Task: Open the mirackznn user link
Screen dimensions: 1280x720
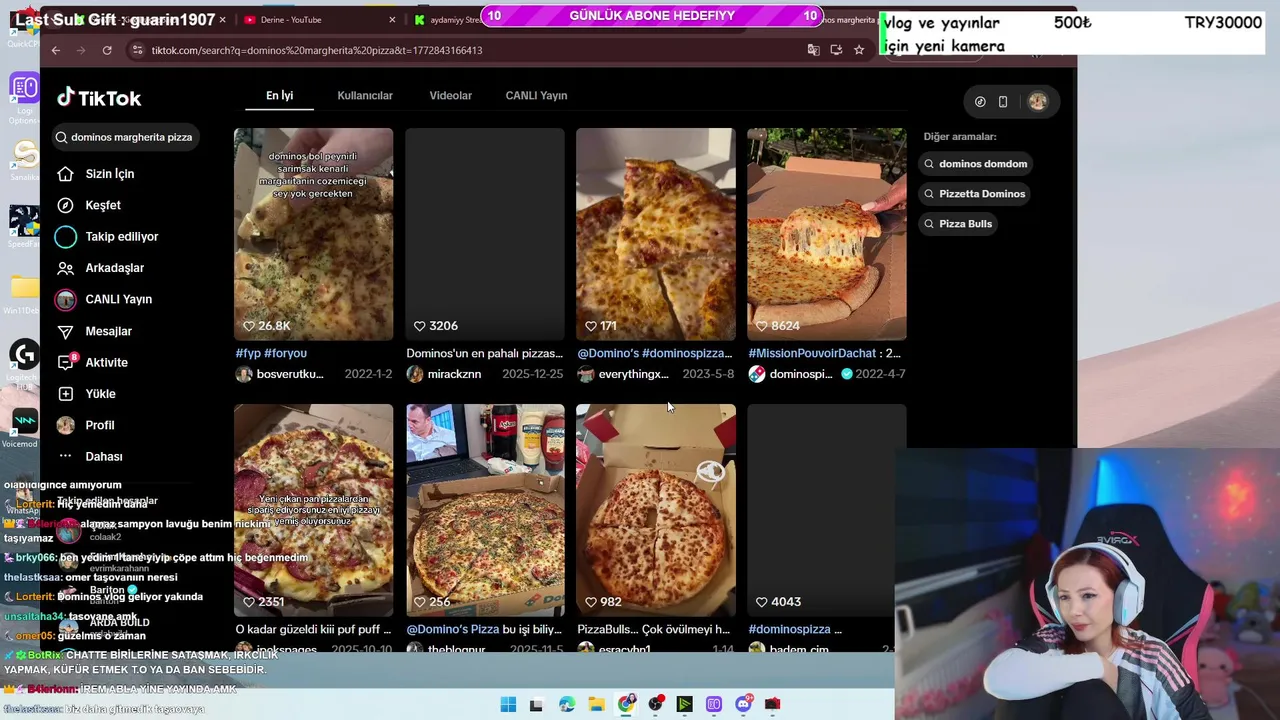Action: [454, 374]
